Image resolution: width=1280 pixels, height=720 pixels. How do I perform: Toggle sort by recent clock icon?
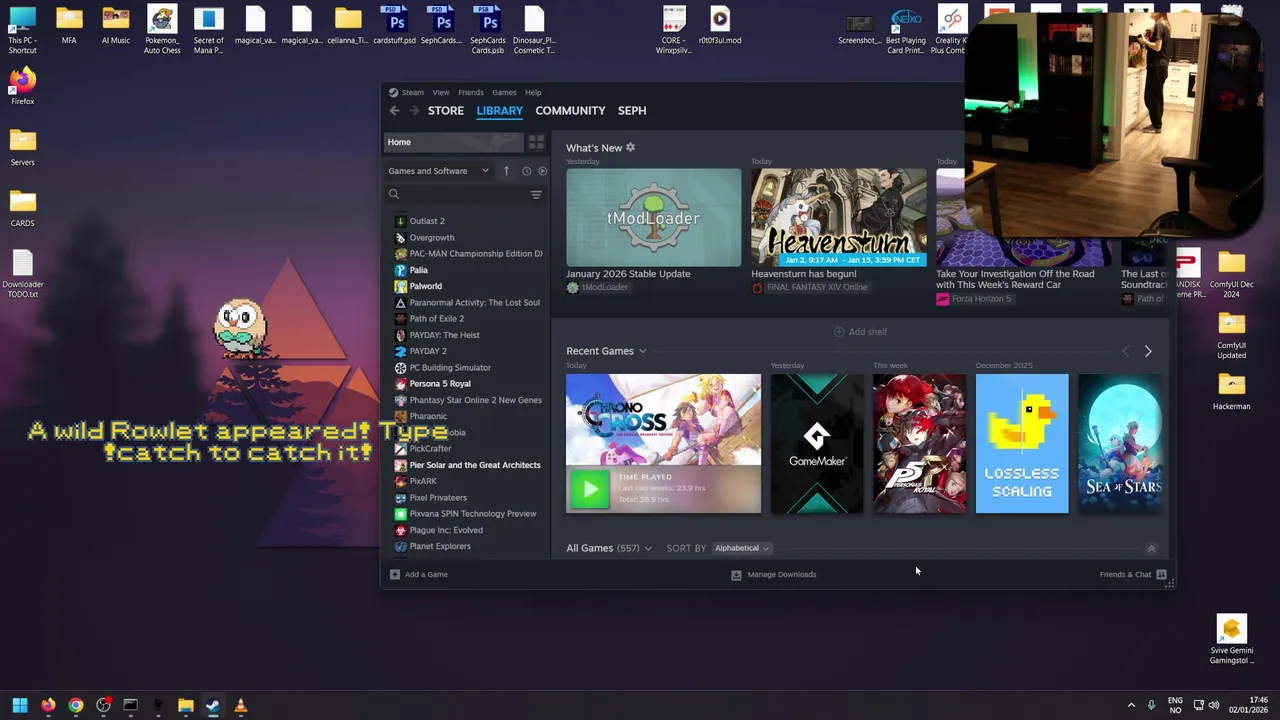[526, 171]
